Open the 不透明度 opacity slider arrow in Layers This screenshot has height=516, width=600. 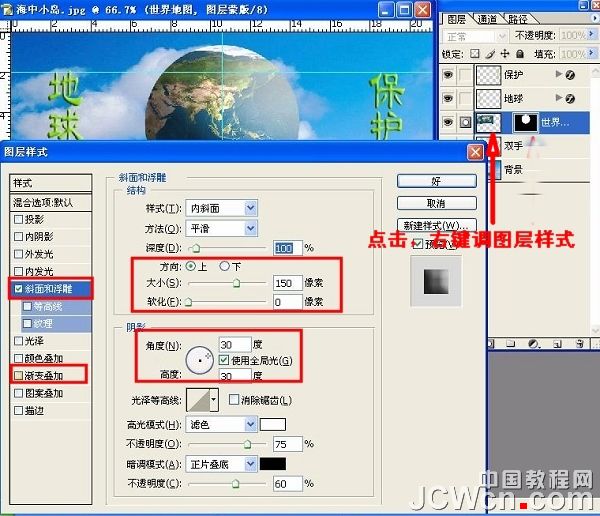click(592, 34)
